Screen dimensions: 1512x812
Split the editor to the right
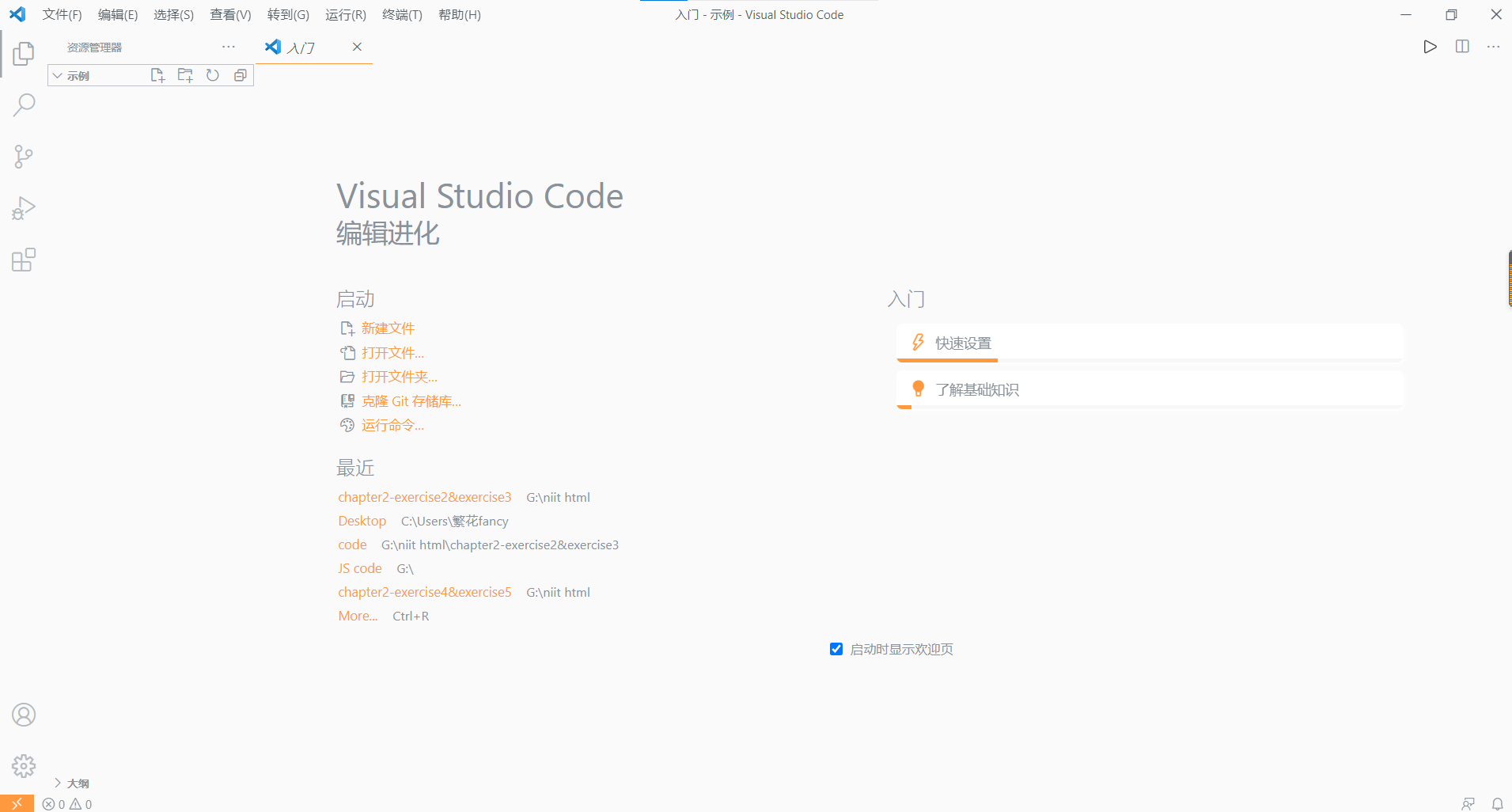(x=1462, y=47)
